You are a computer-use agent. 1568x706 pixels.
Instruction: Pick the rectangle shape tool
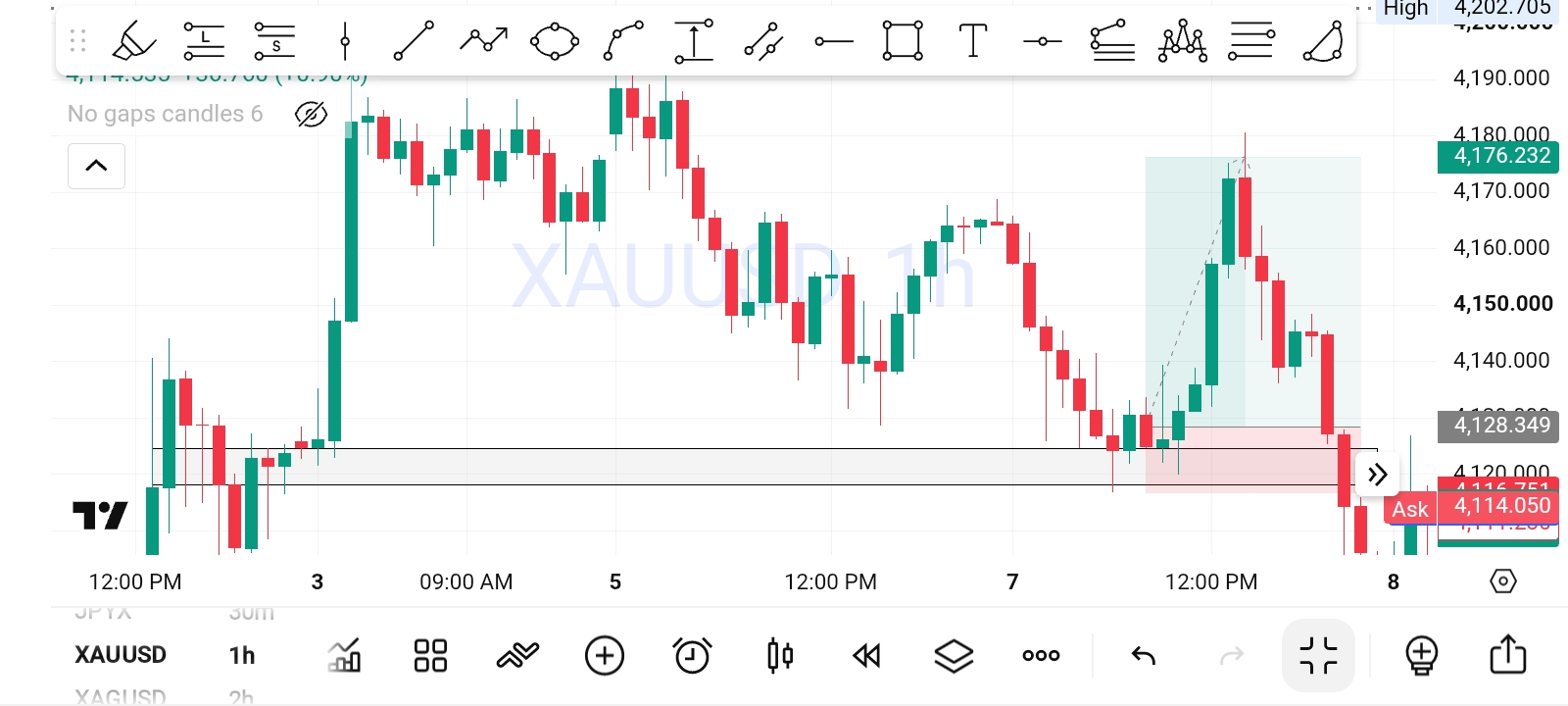click(903, 41)
